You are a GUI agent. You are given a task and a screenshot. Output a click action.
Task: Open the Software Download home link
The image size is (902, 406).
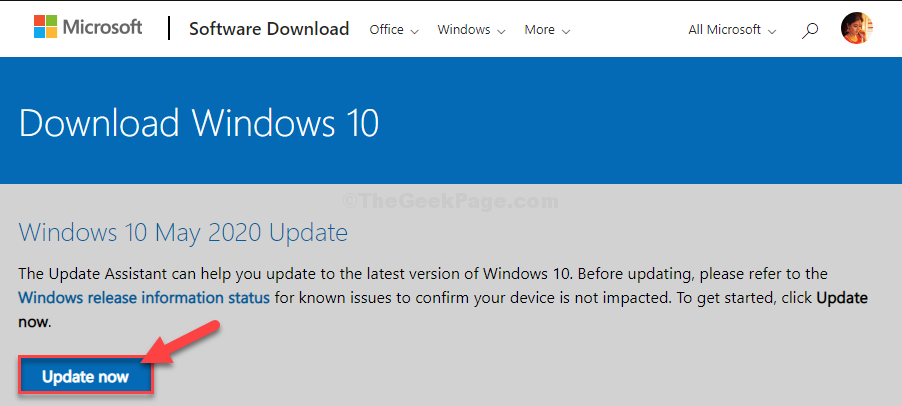click(x=269, y=29)
